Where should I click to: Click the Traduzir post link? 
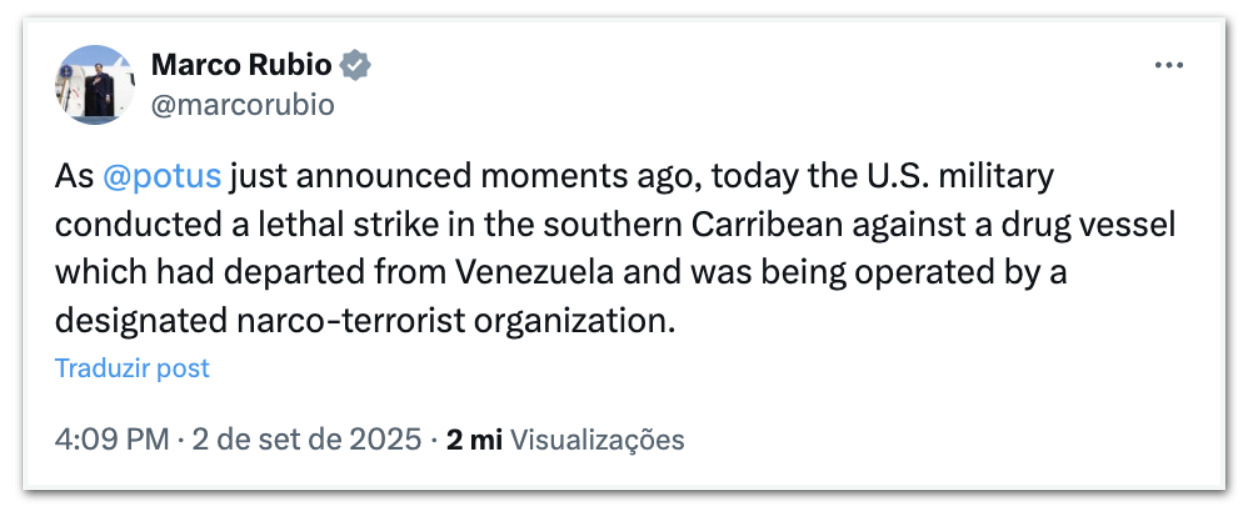pos(132,368)
